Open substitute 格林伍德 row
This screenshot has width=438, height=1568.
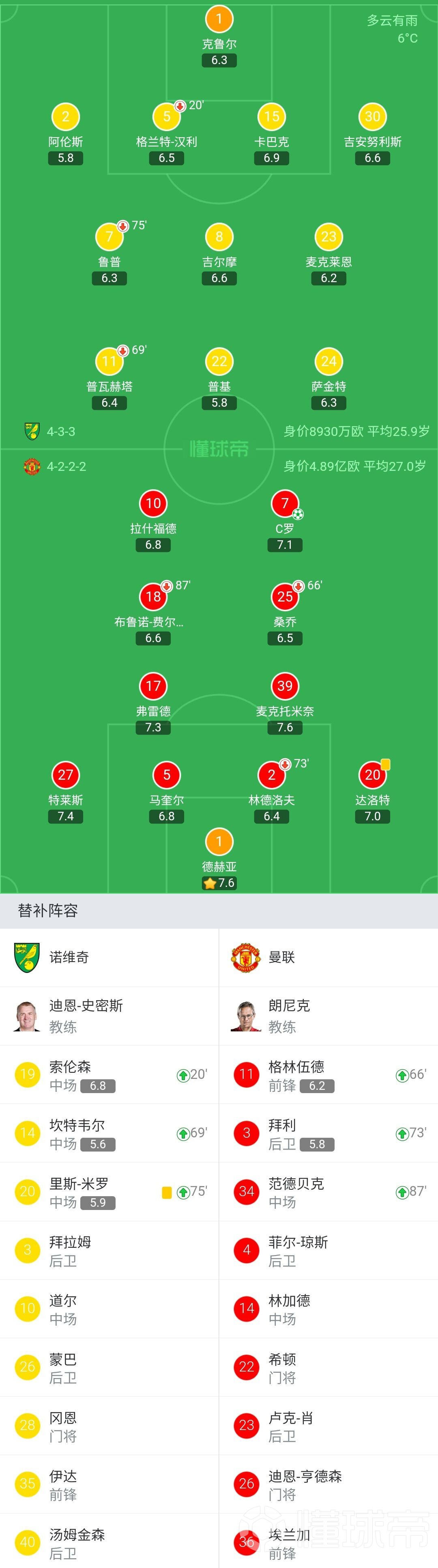click(x=328, y=1074)
